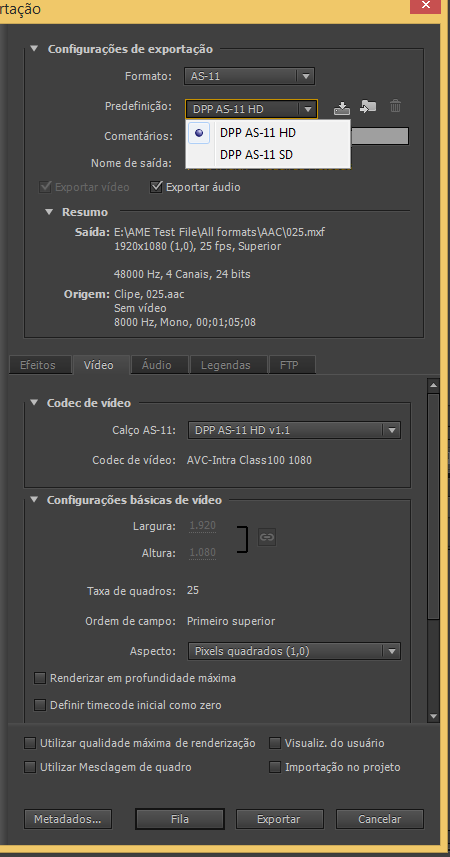
Task: Choose DPP AS-11 SD preset option
Action: pyautogui.click(x=268, y=155)
